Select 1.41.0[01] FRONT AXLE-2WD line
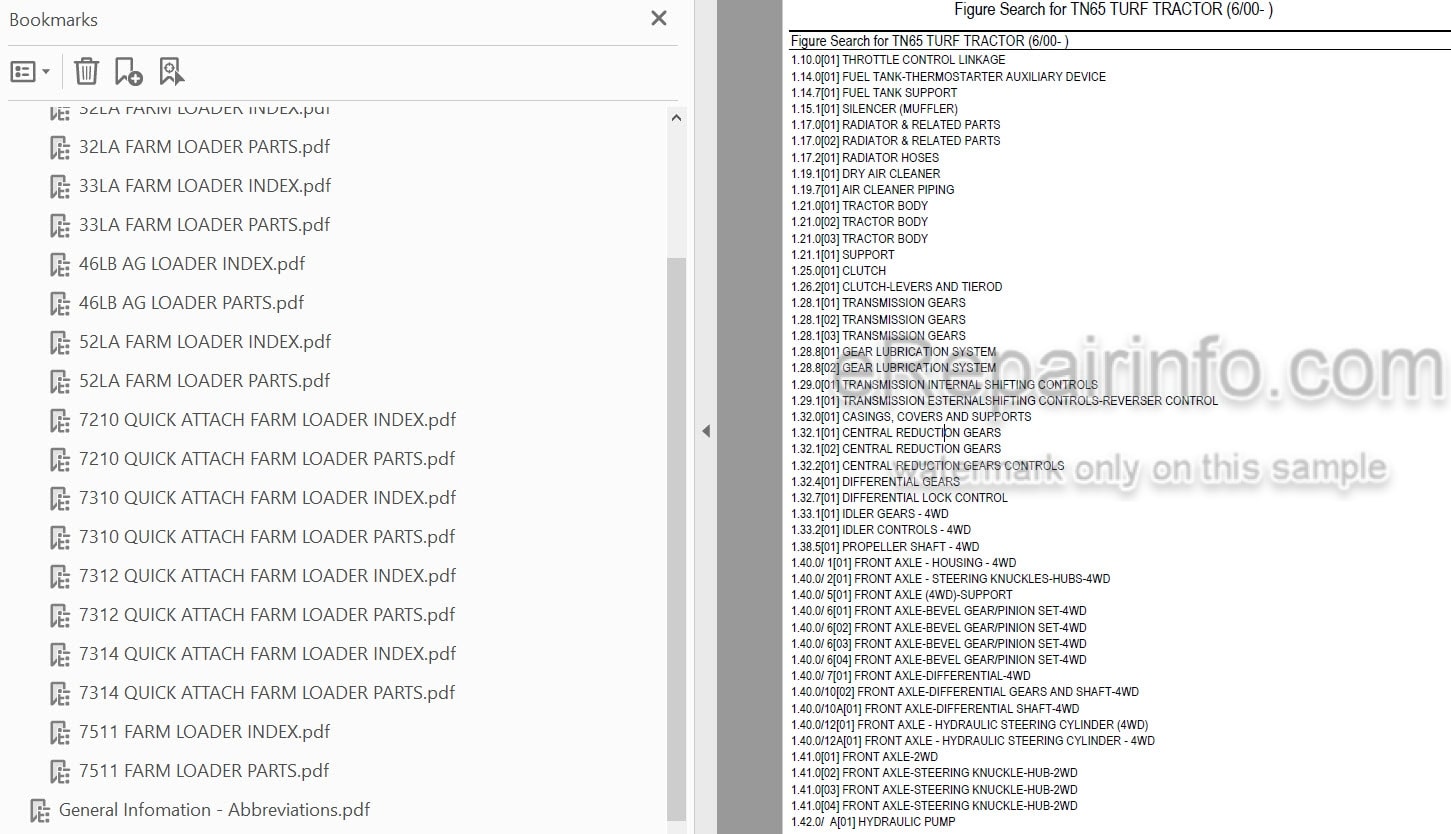Screen dimensions: 1451x834 864,756
